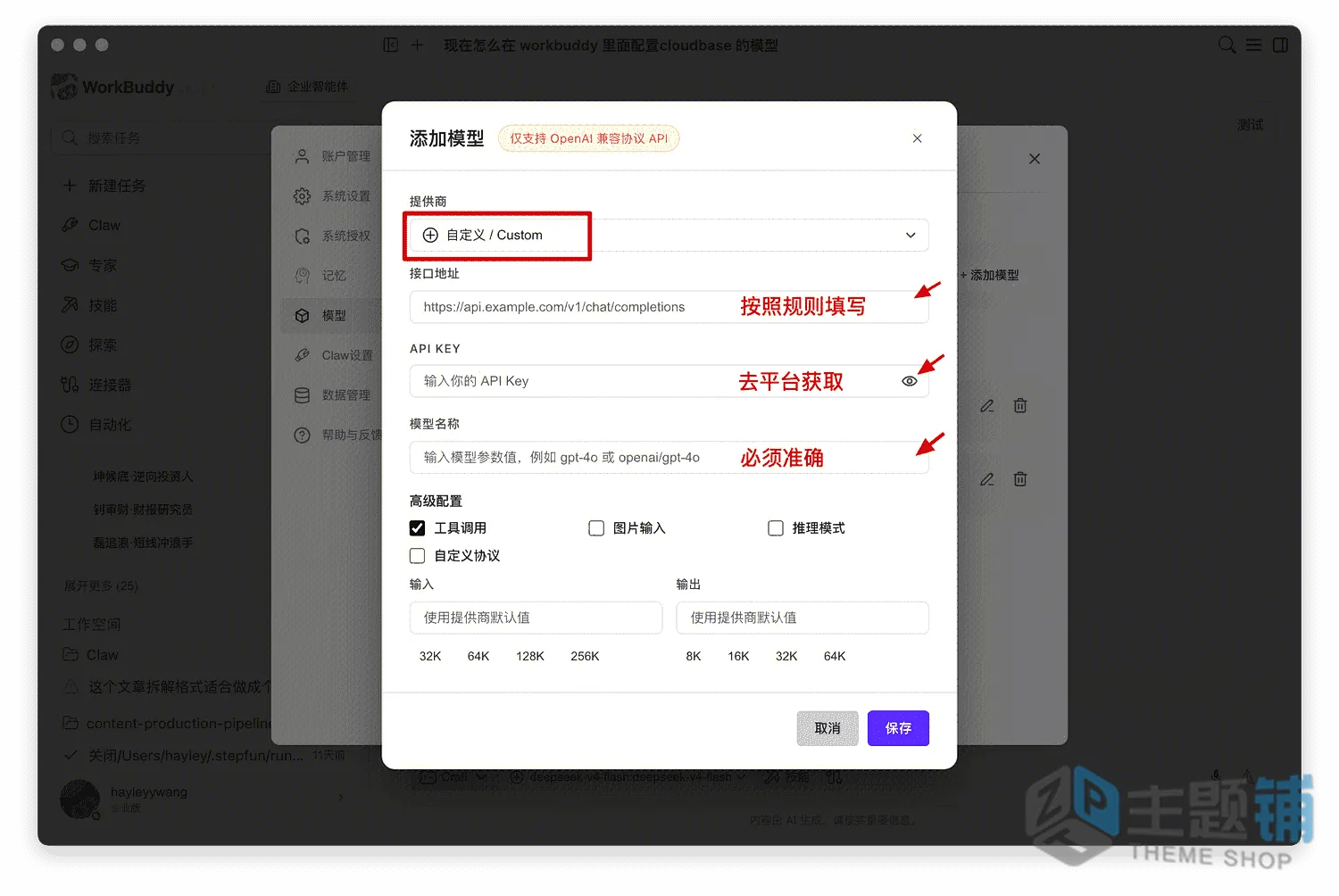Click the lower model's trash icon
This screenshot has height=896, width=1339.
point(1020,479)
